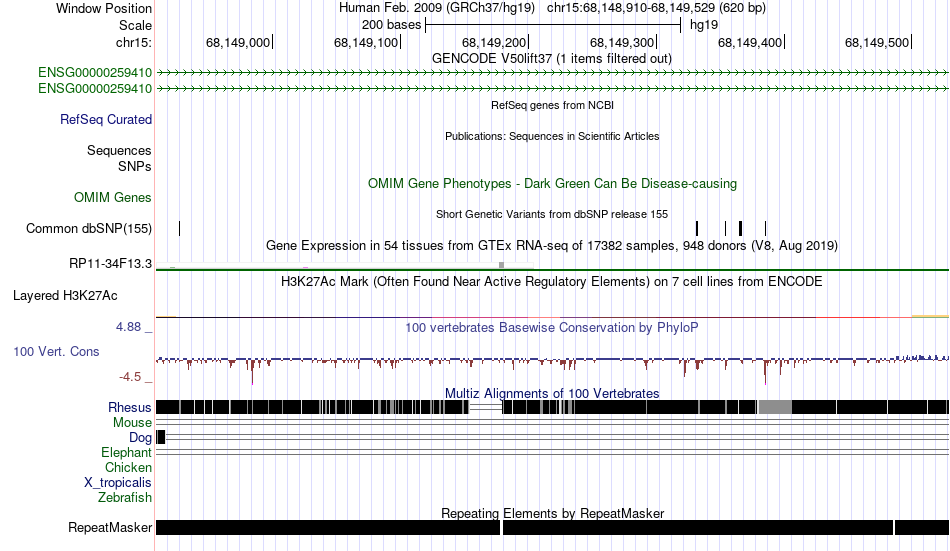The width and height of the screenshot is (950, 551).
Task: Select the Chicken alignment row label
Action: click(128, 467)
